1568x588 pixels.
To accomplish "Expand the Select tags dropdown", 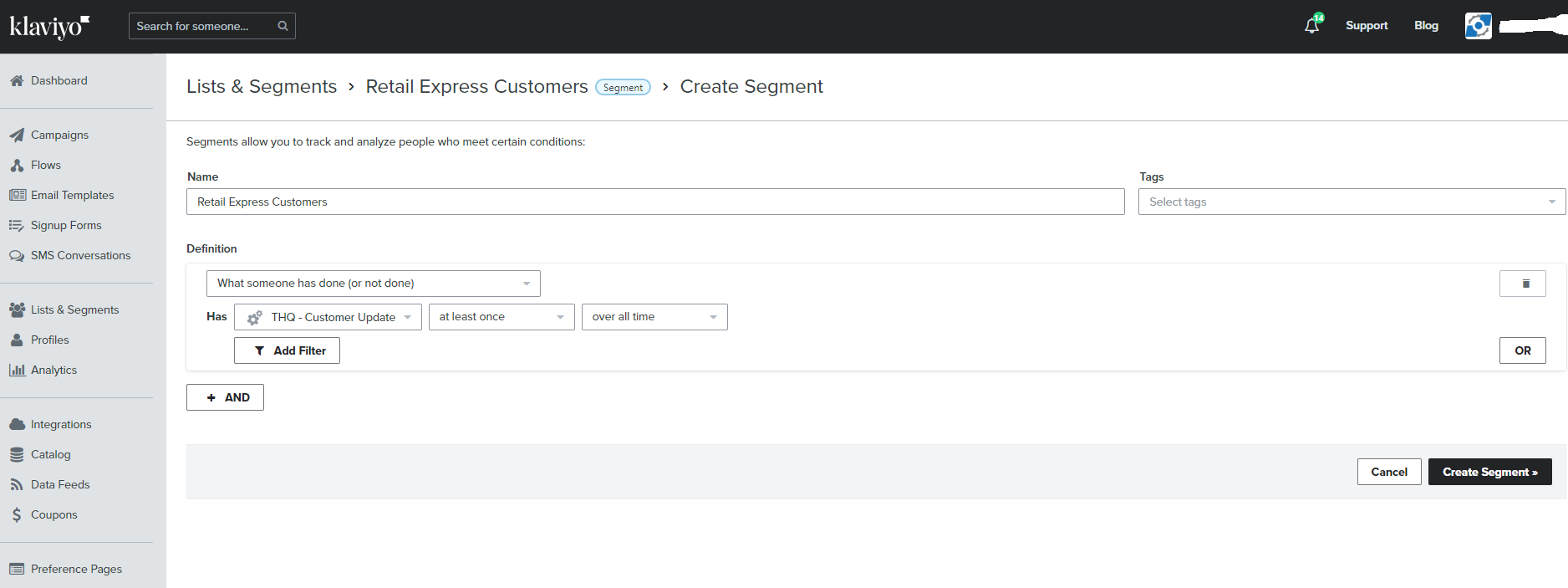I will pyautogui.click(x=1352, y=202).
